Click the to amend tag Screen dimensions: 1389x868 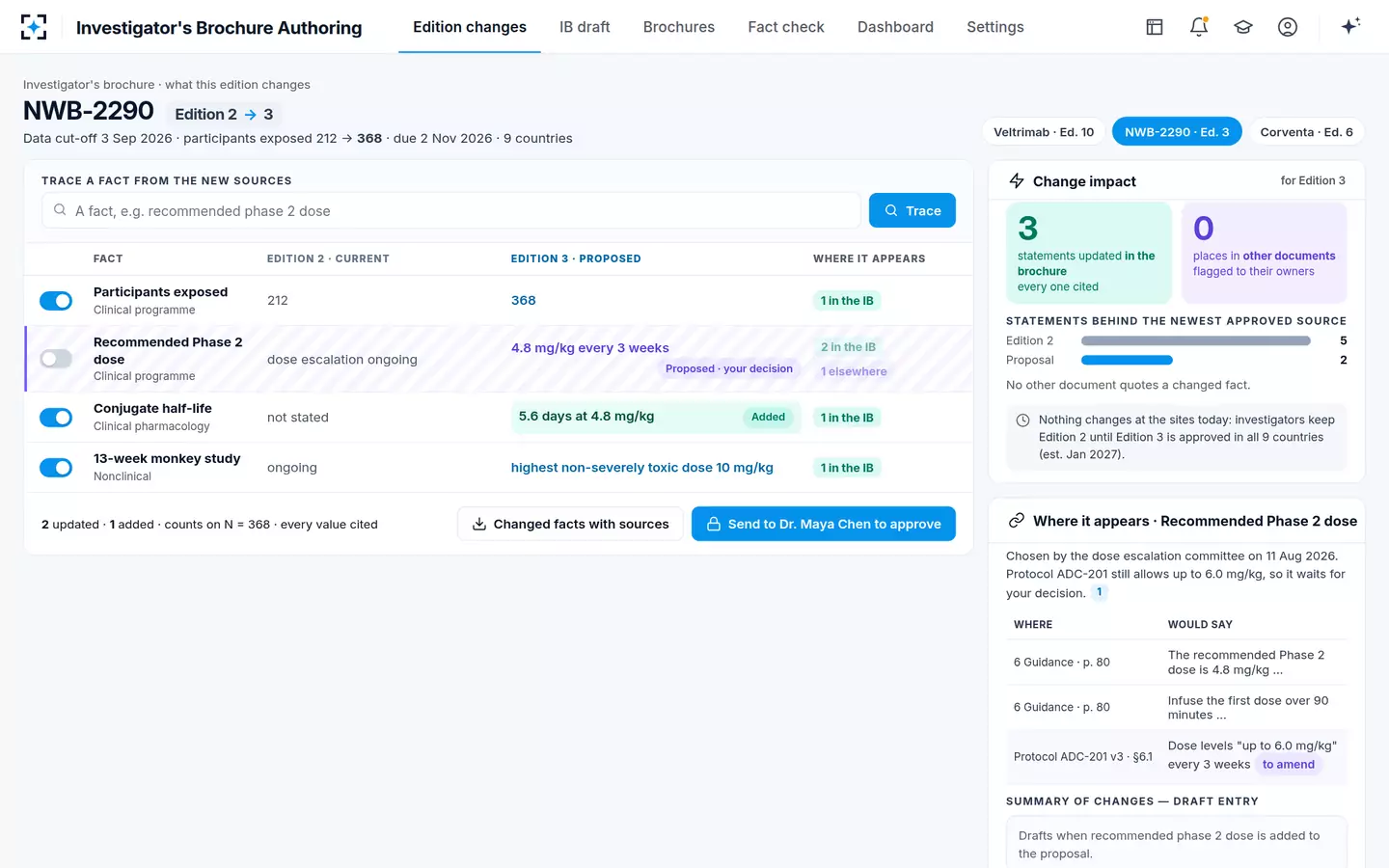(1289, 765)
